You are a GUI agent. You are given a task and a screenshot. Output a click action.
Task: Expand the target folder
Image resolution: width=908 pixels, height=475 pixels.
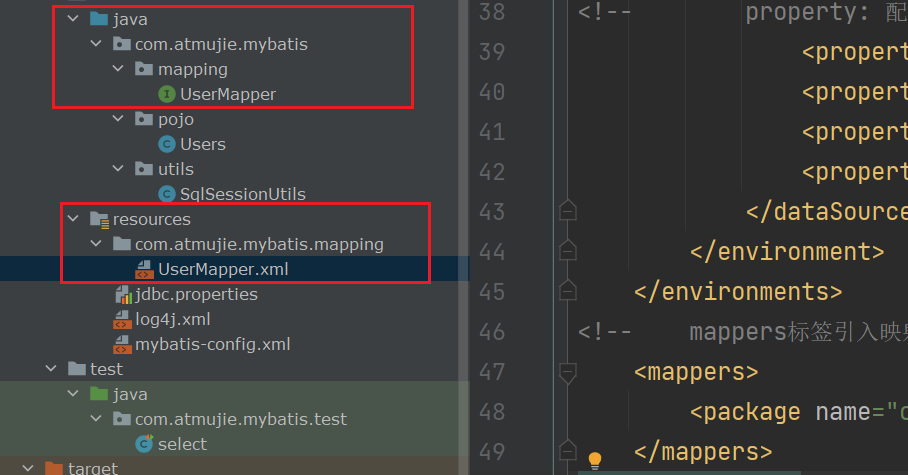tap(28, 468)
